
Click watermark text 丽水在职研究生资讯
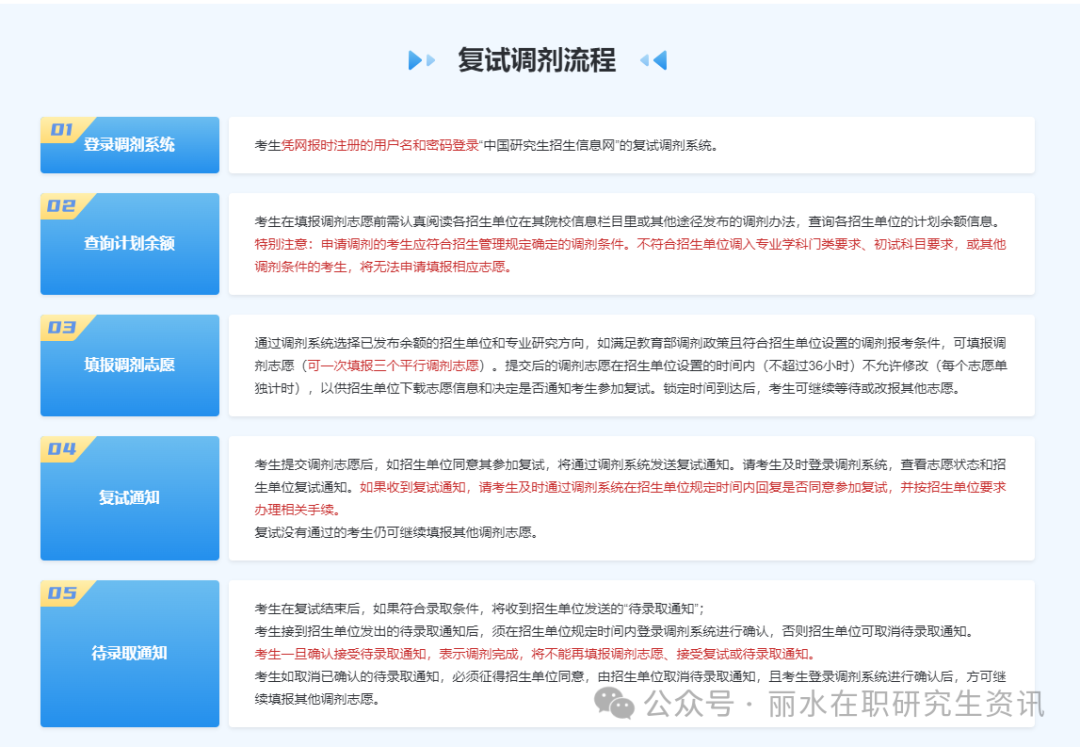point(905,704)
